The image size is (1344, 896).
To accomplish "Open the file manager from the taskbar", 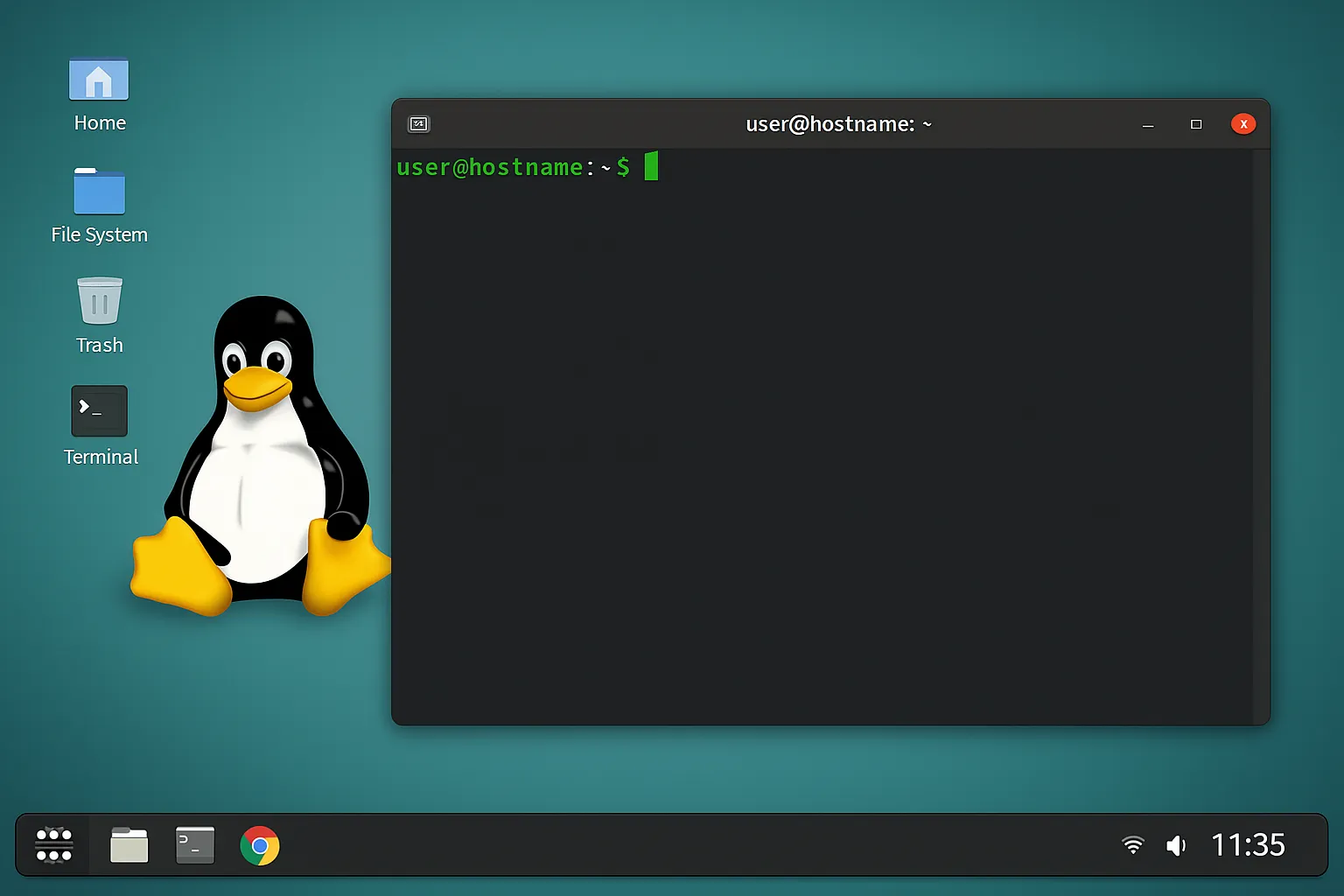I will [129, 845].
